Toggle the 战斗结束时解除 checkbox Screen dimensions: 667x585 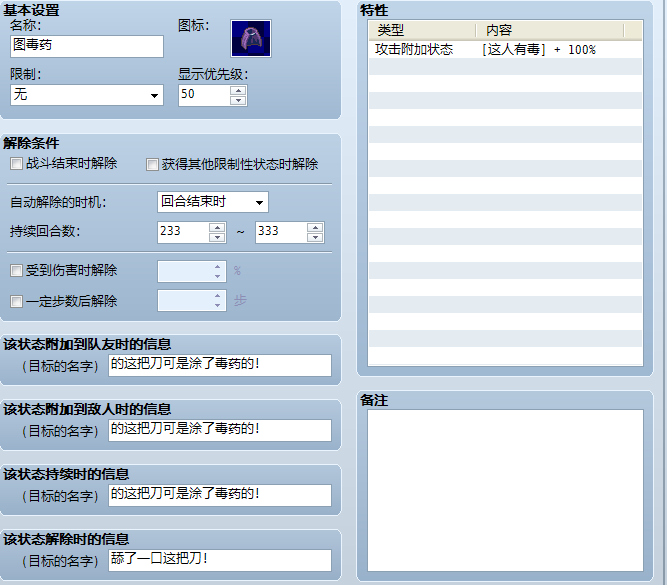coord(16,163)
